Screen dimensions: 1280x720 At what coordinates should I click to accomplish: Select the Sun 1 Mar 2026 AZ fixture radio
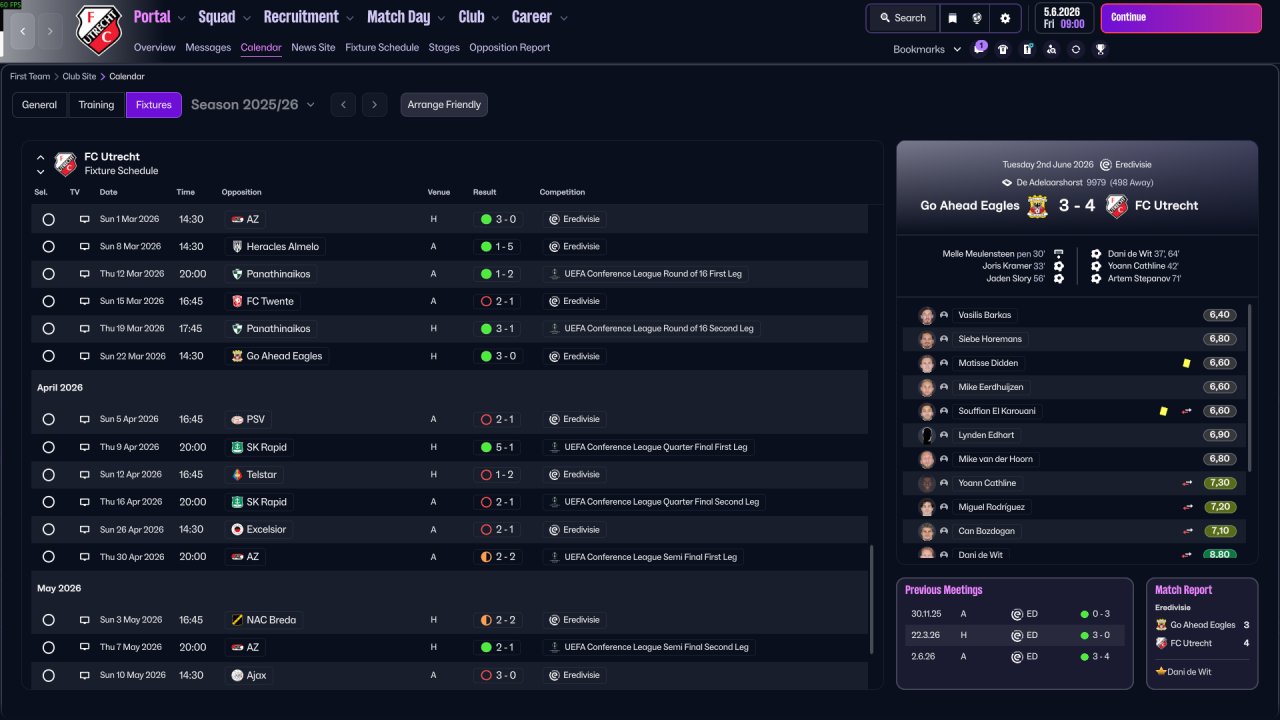(48, 219)
